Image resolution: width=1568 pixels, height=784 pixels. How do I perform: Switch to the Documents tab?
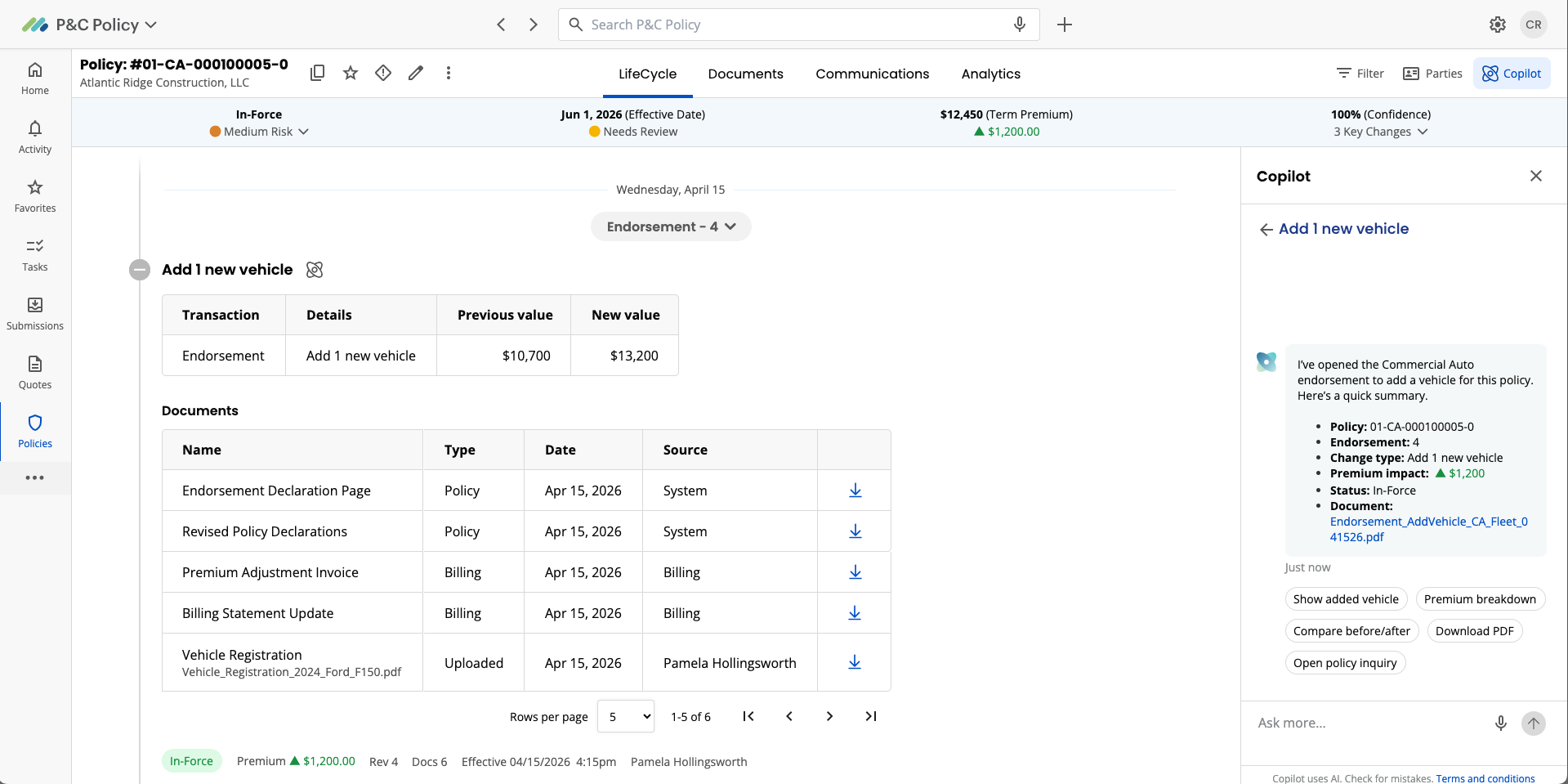[x=745, y=74]
